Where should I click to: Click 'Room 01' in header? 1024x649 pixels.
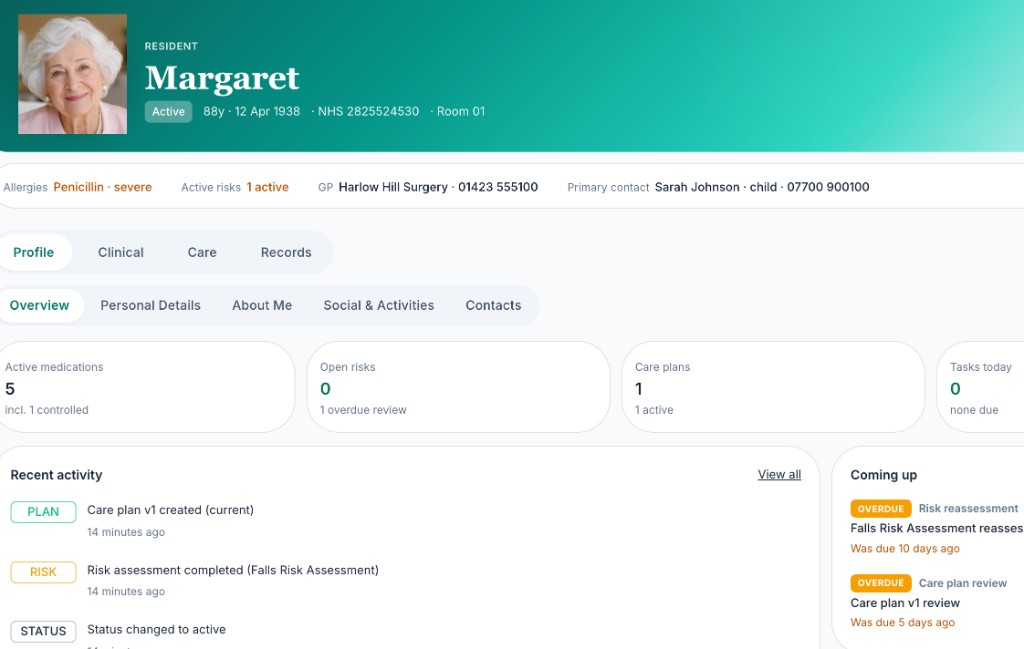461,112
